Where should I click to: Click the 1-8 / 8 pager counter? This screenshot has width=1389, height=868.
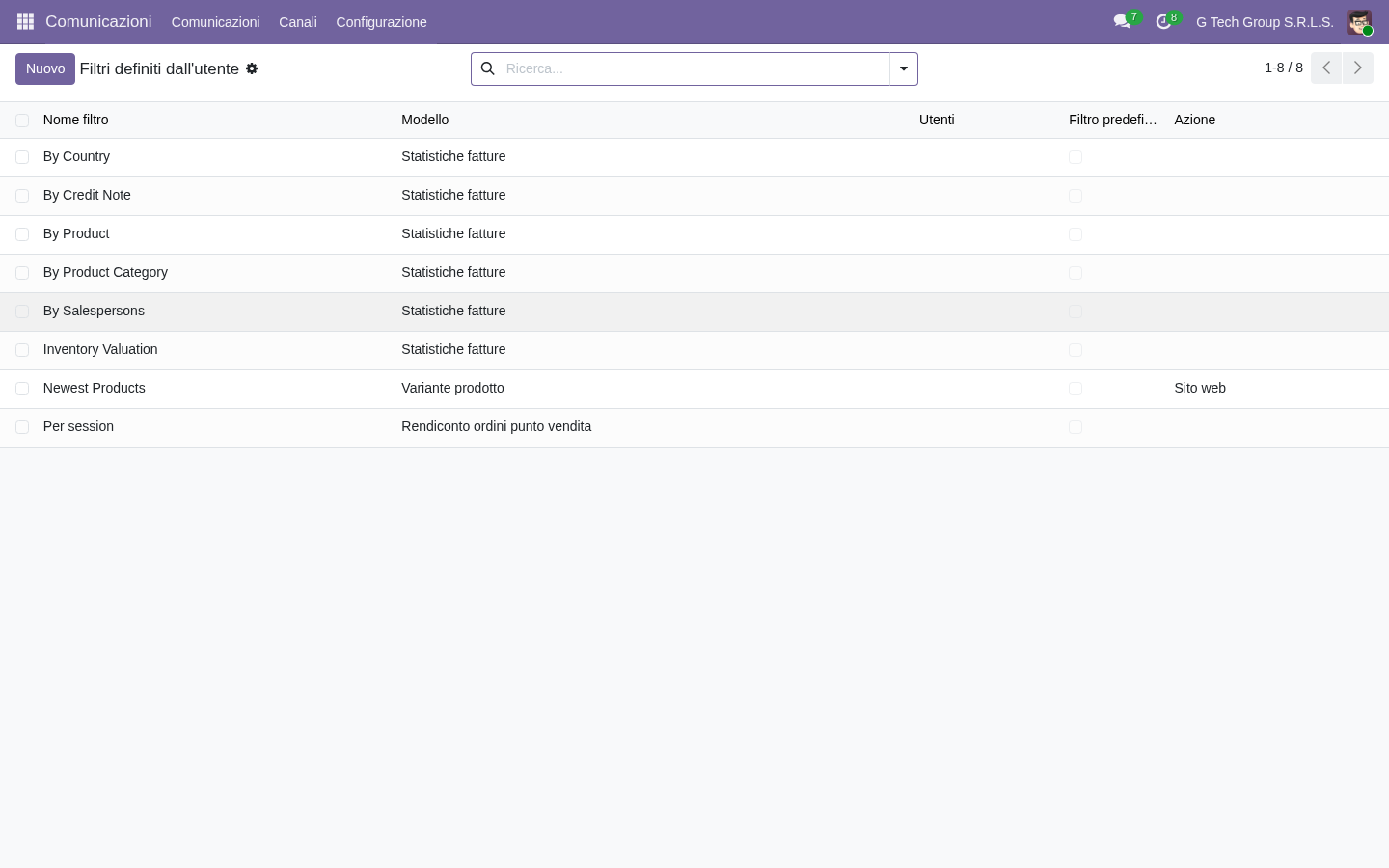[1284, 68]
